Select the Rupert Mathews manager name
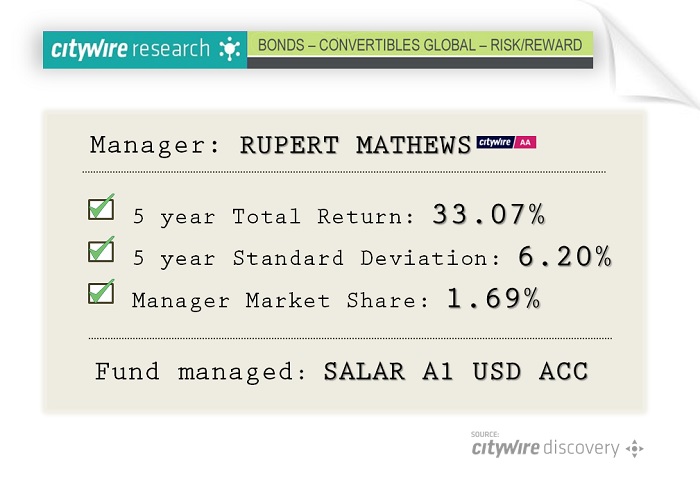The width and height of the screenshot is (700, 480). click(x=355, y=145)
